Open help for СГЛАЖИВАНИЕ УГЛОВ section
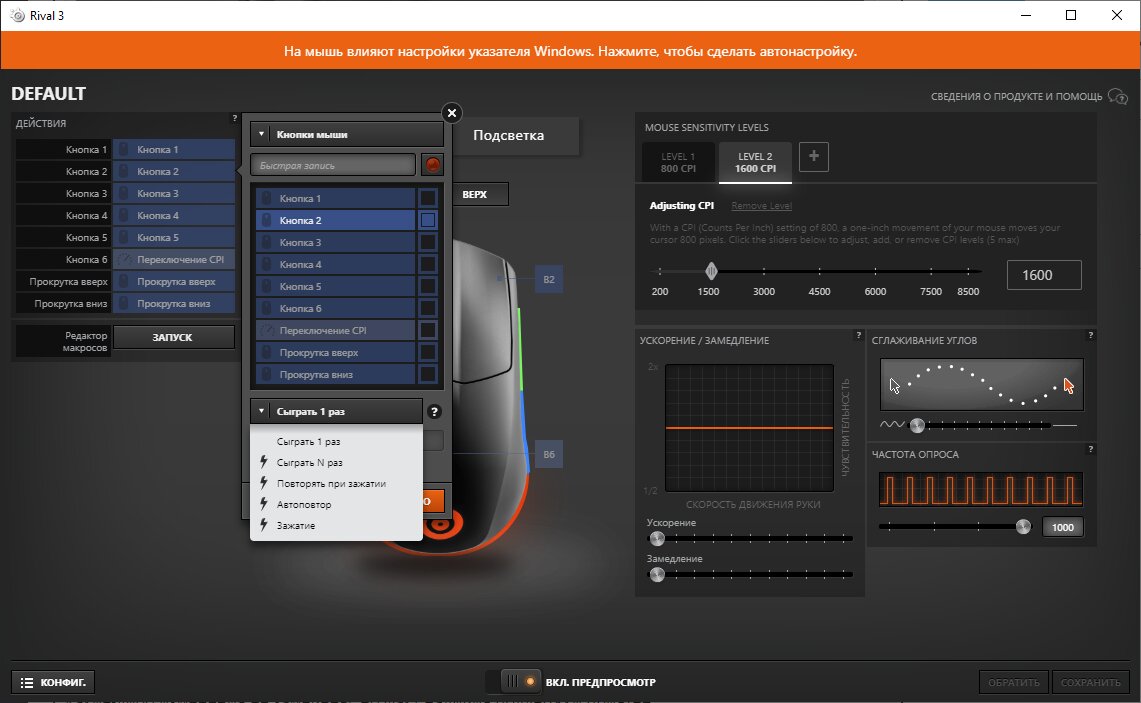Image resolution: width=1141 pixels, height=703 pixels. (x=1090, y=335)
